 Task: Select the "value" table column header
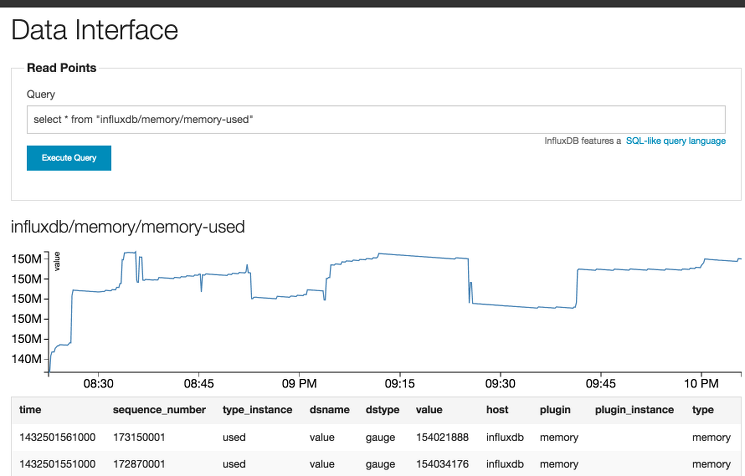429,409
